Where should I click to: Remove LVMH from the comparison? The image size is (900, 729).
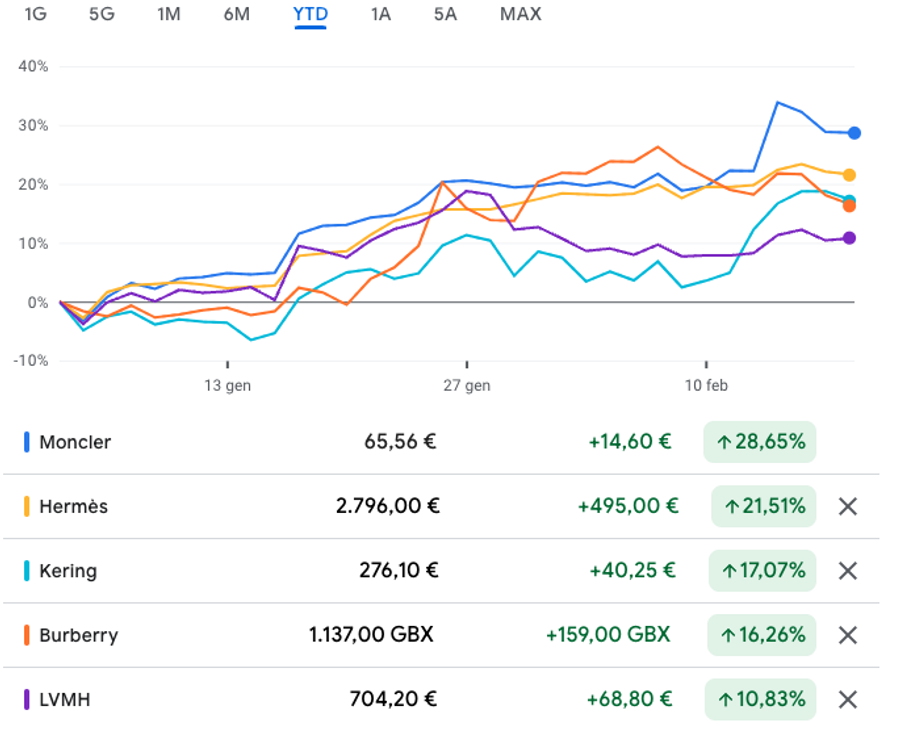[848, 699]
